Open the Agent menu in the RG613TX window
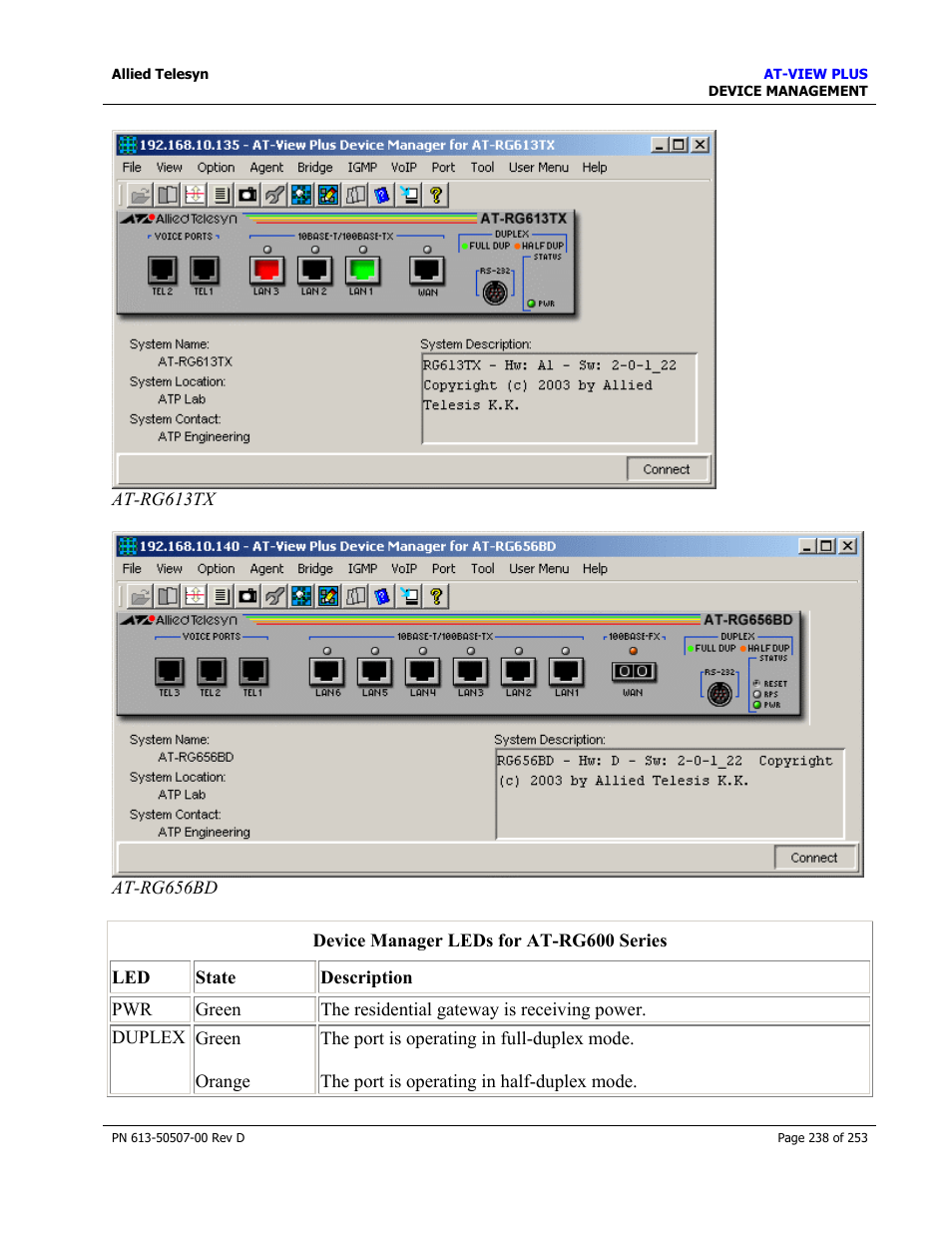 (x=266, y=168)
